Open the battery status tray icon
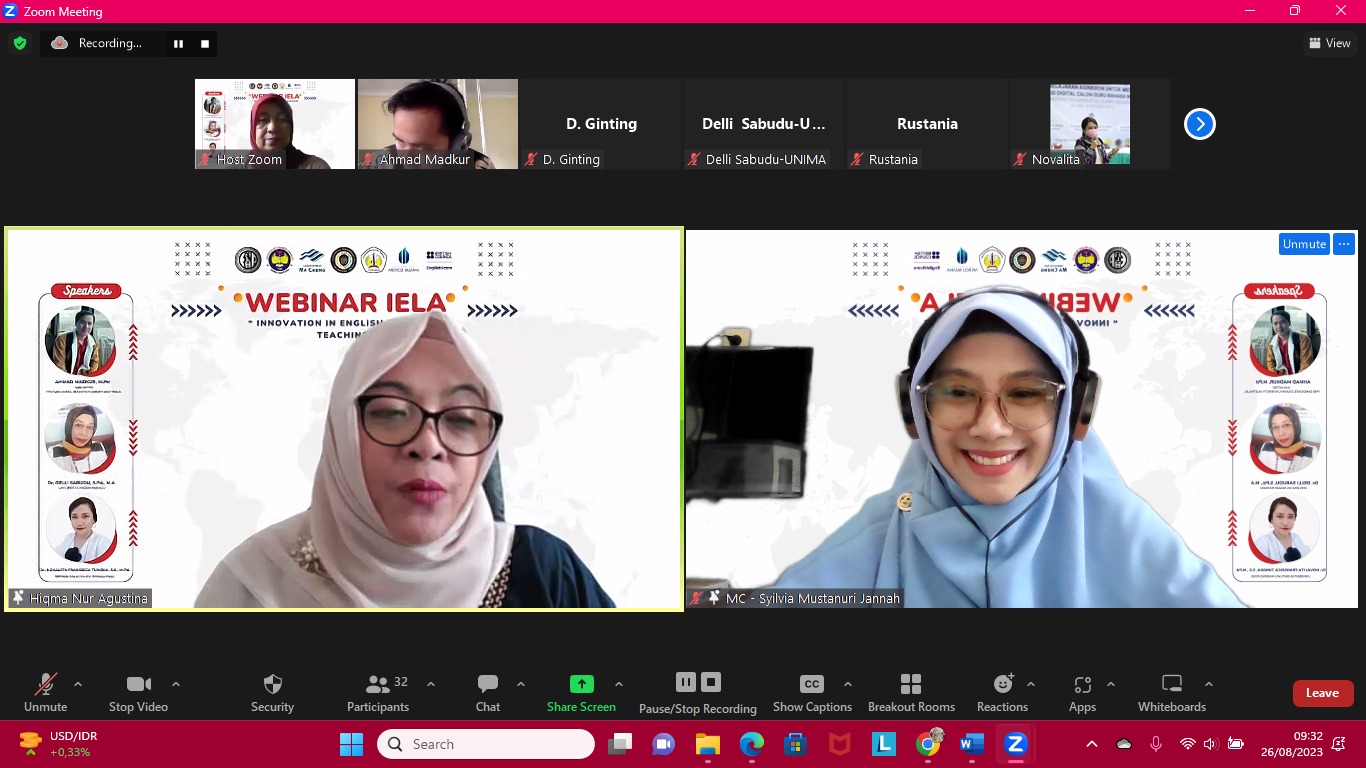 click(1236, 744)
